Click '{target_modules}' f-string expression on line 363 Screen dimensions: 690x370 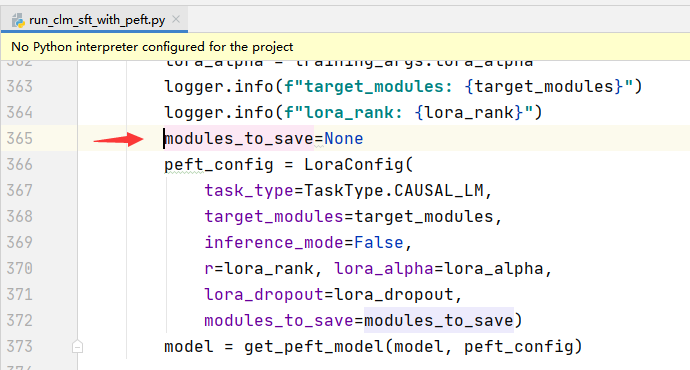click(x=544, y=87)
